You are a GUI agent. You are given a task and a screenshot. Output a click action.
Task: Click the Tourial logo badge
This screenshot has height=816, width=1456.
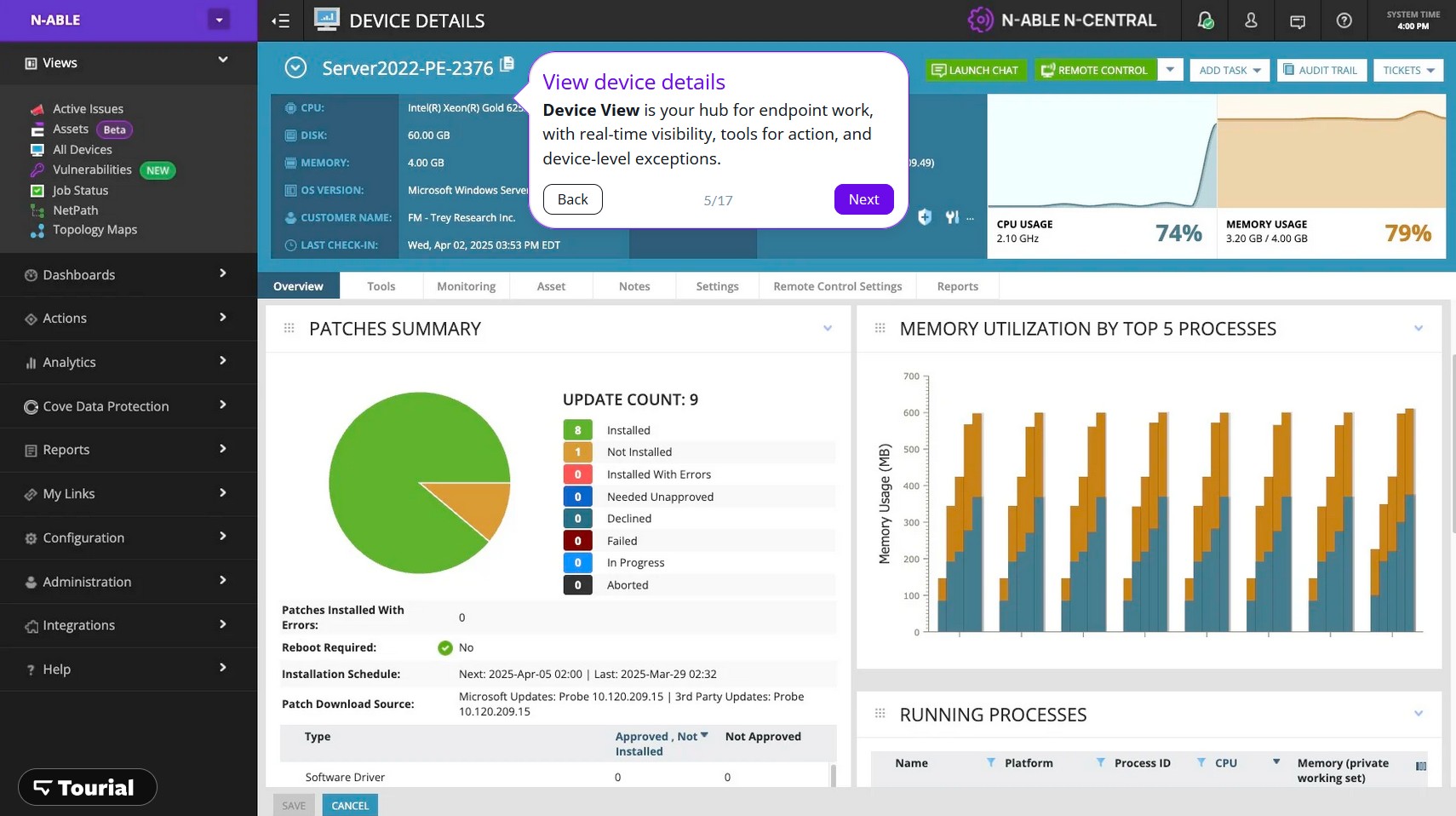tap(87, 787)
